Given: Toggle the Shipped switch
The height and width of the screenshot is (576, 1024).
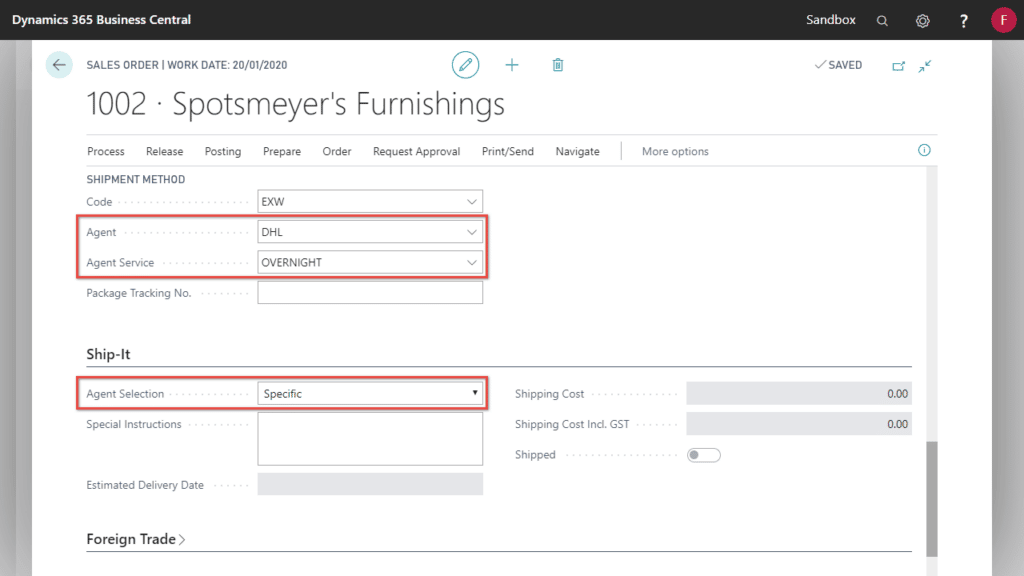Looking at the screenshot, I should point(705,454).
